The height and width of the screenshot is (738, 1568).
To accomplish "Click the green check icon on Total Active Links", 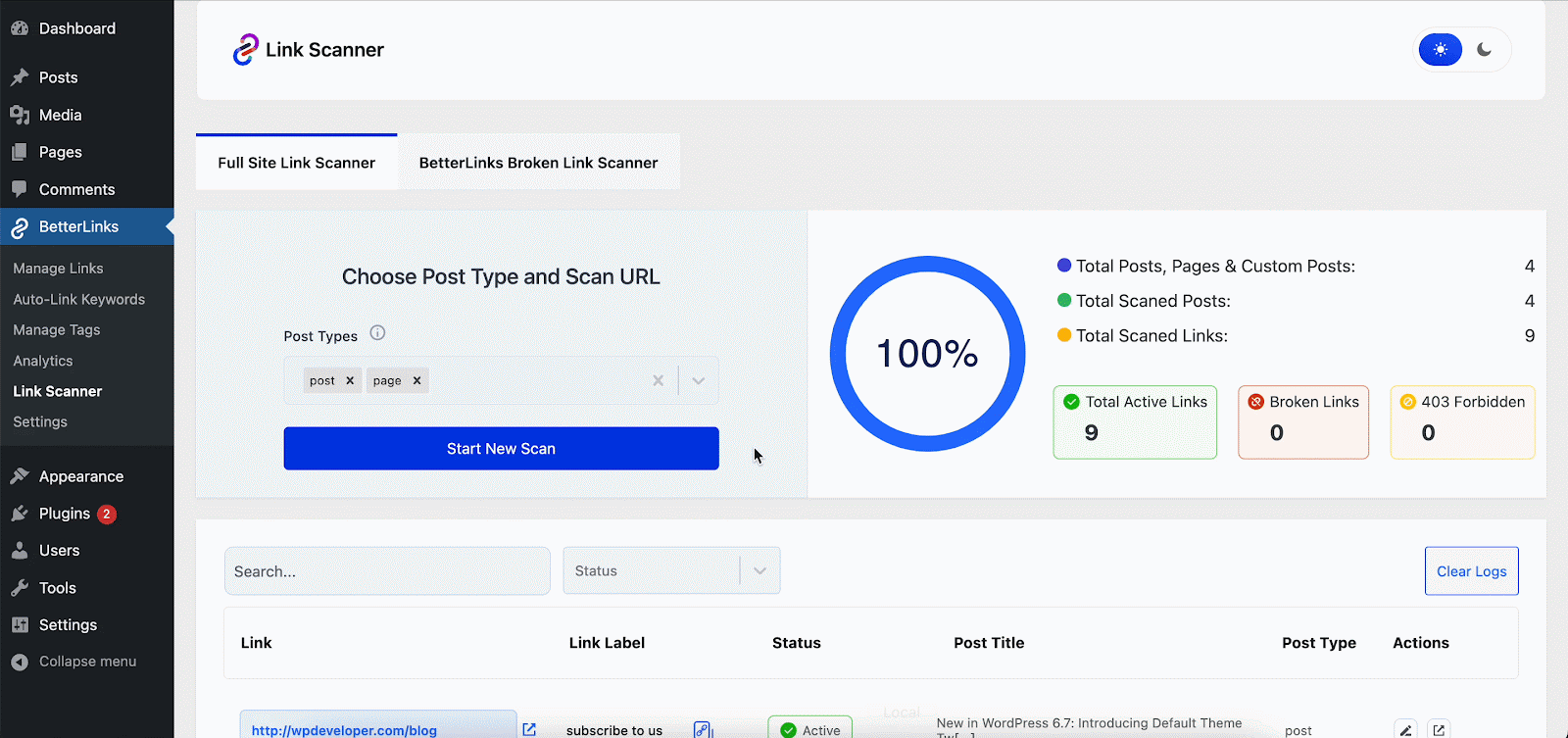I will [1071, 402].
